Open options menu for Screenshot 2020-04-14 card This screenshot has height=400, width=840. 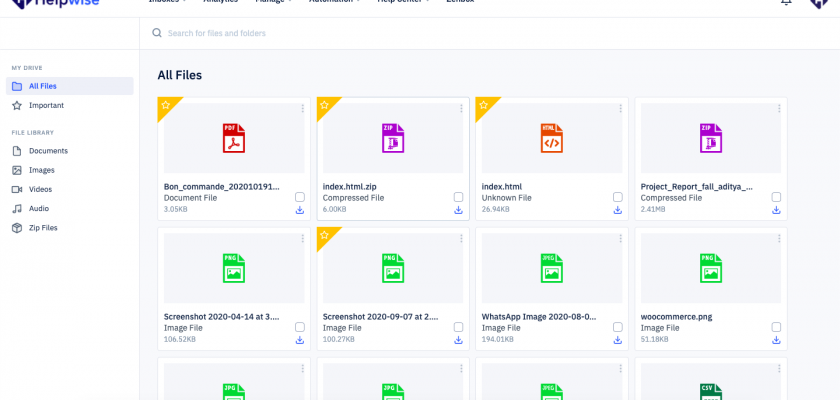click(x=302, y=238)
